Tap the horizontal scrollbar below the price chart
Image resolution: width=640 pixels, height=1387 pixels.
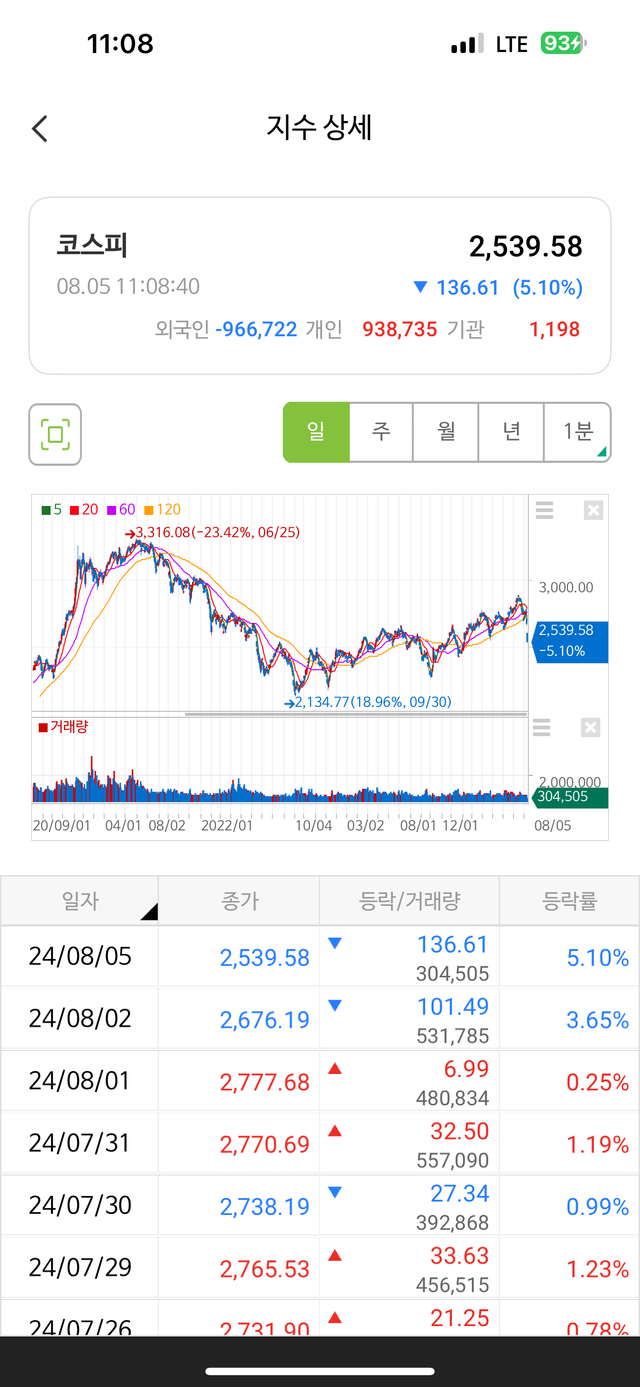pos(356,714)
